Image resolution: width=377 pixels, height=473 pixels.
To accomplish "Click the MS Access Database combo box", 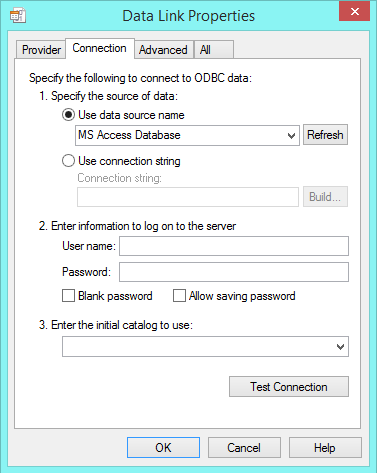I will [187, 135].
